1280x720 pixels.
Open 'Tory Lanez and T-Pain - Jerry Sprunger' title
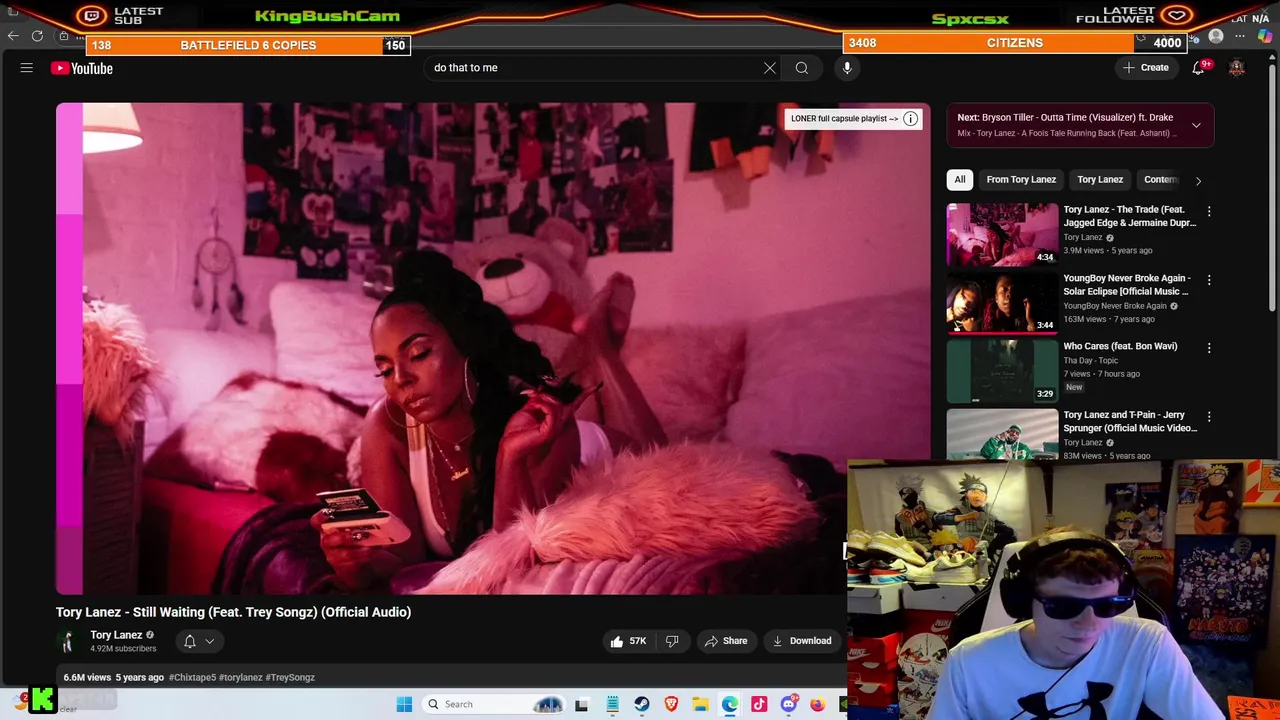click(1130, 421)
